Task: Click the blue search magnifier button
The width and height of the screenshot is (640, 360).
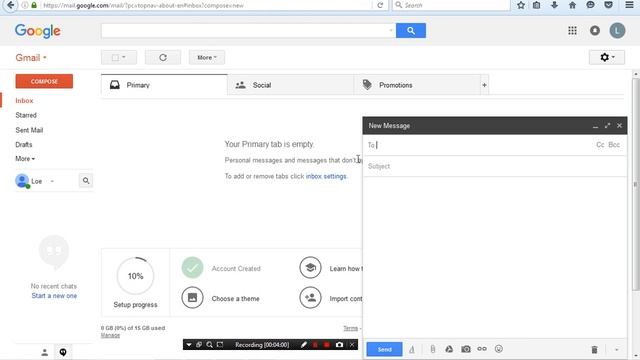Action: click(411, 31)
